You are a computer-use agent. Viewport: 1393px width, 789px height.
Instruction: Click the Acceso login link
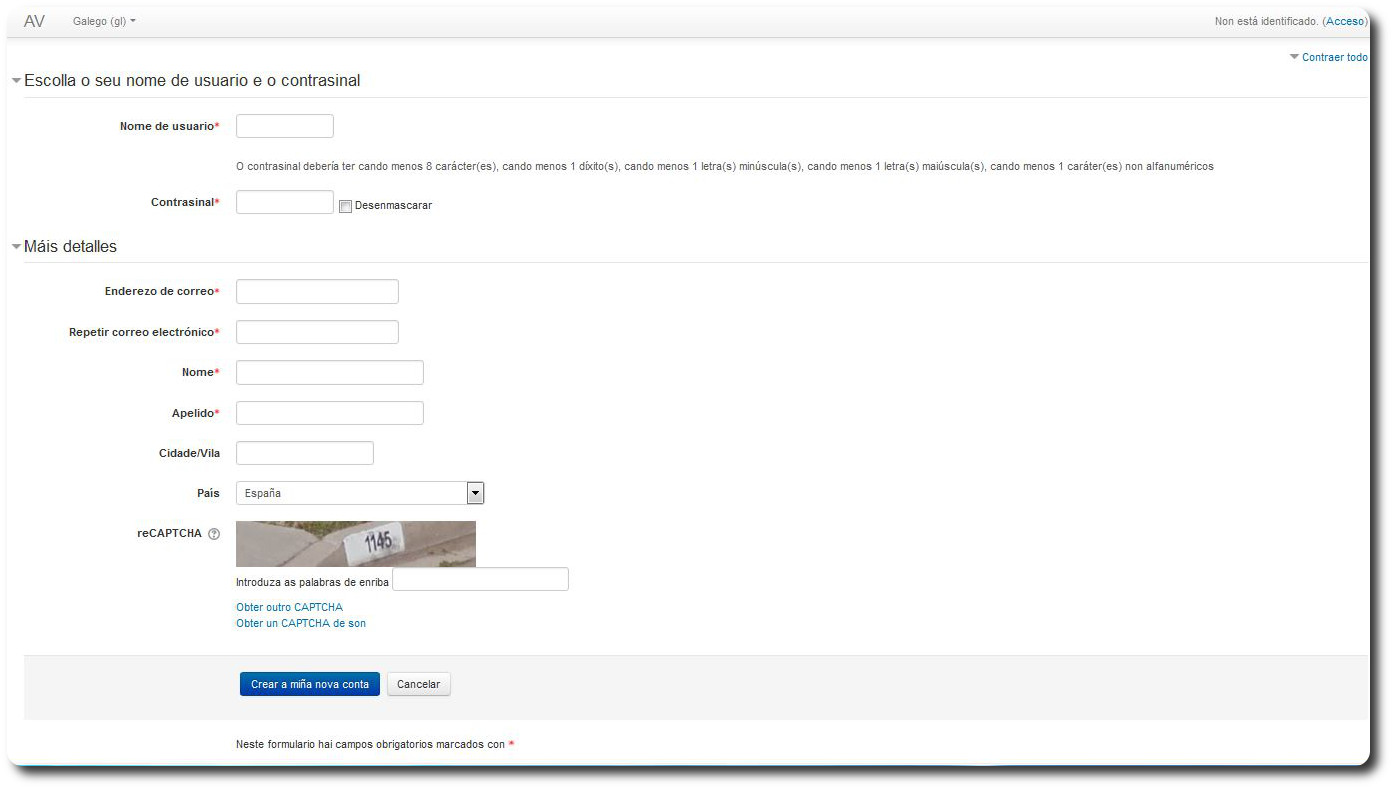[1345, 21]
